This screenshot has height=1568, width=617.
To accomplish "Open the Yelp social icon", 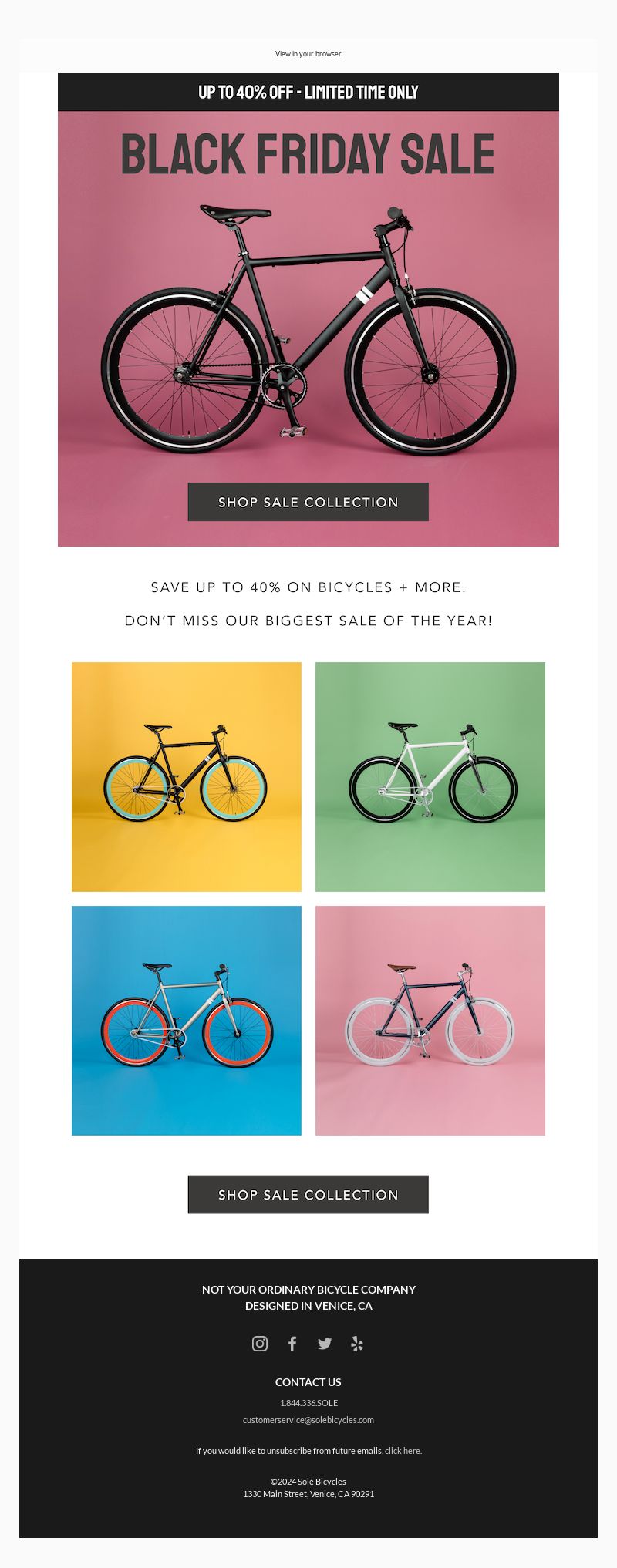I will pos(357,1344).
